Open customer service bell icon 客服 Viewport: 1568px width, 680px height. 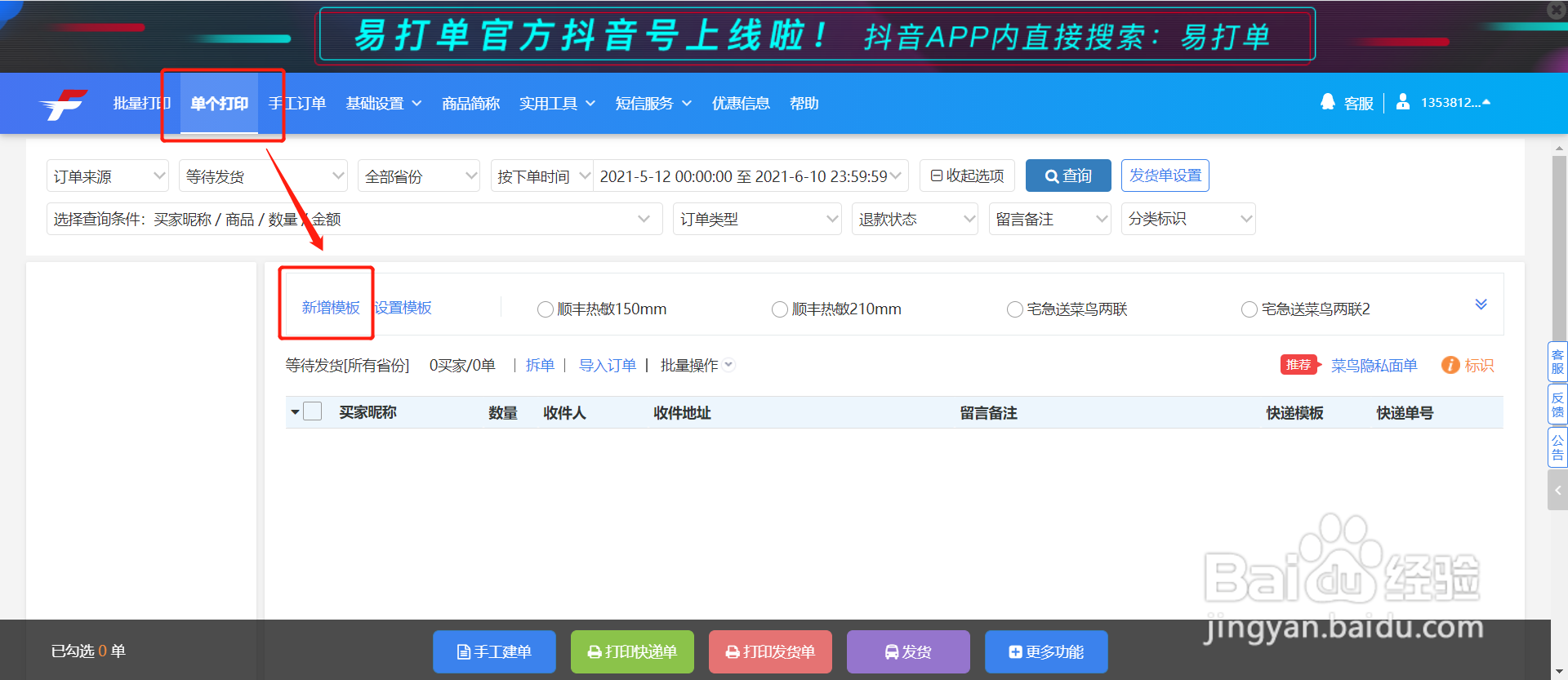pos(1328,102)
